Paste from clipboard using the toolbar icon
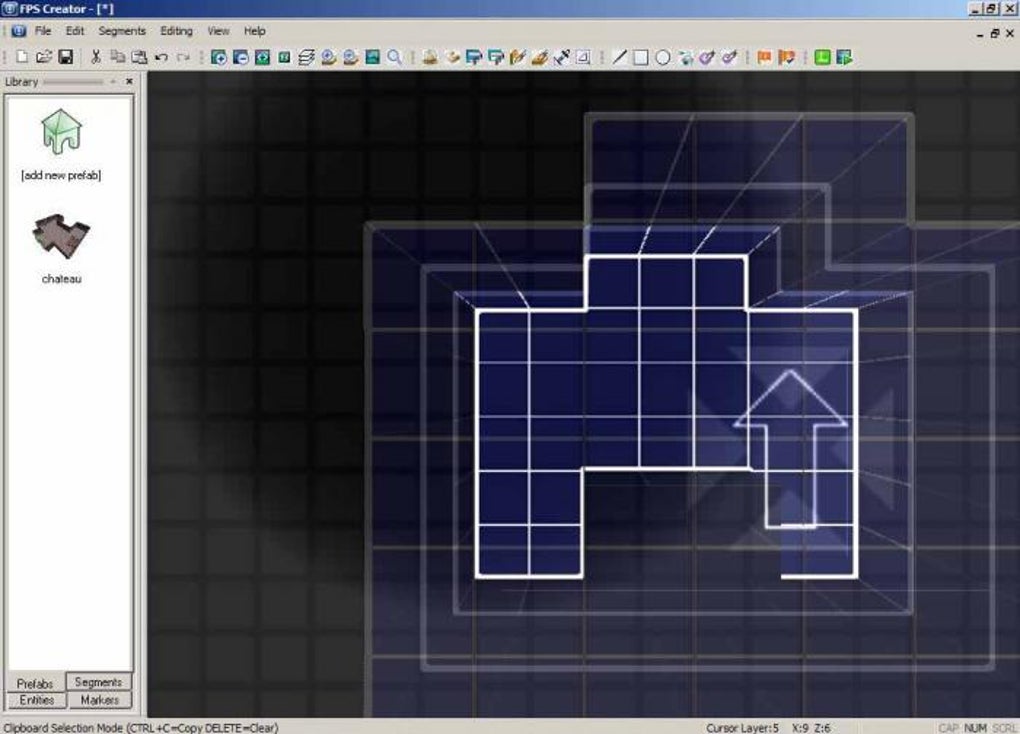The image size is (1020, 734). tap(139, 57)
